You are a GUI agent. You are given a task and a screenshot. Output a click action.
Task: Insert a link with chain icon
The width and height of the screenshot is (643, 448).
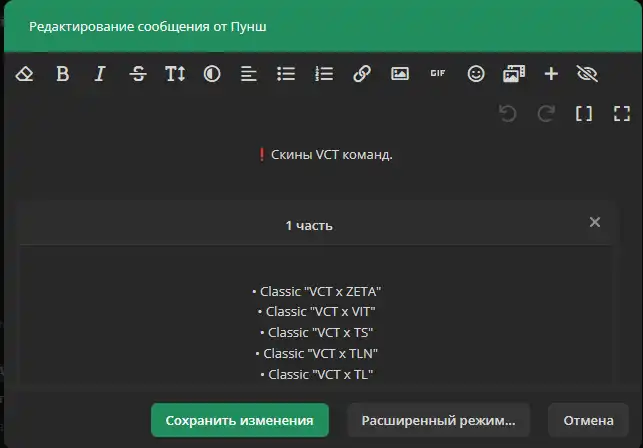(362, 74)
